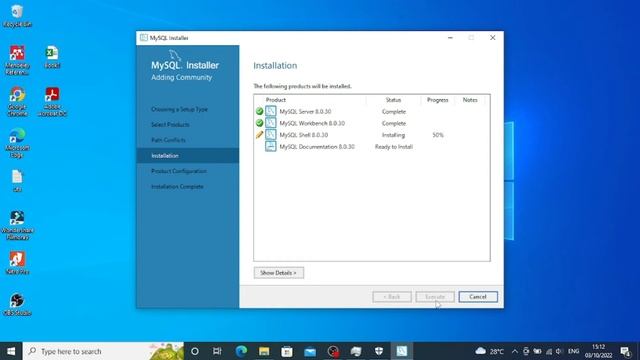Image resolution: width=640 pixels, height=360 pixels.
Task: Click the MySQL Server product icon
Action: click(271, 111)
